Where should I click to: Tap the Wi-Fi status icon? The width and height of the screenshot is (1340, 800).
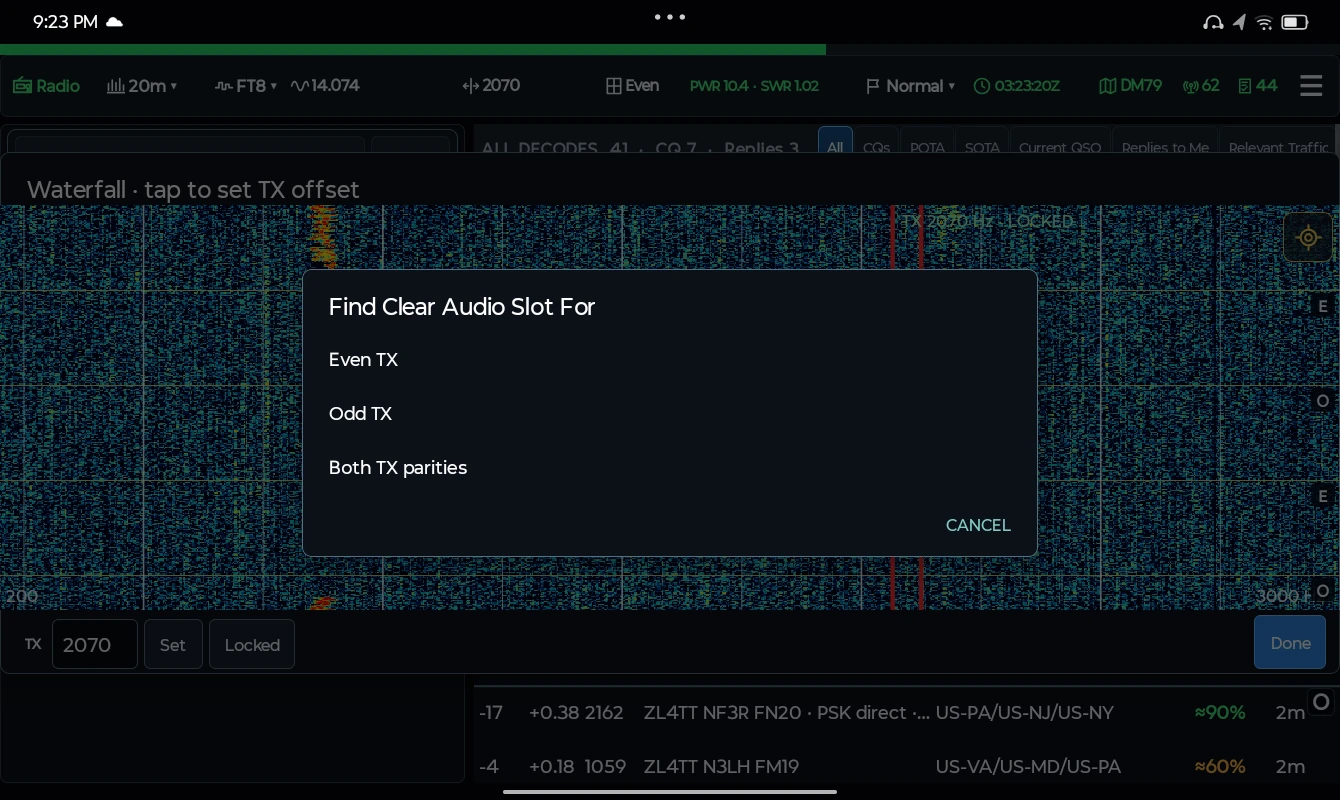click(1264, 22)
